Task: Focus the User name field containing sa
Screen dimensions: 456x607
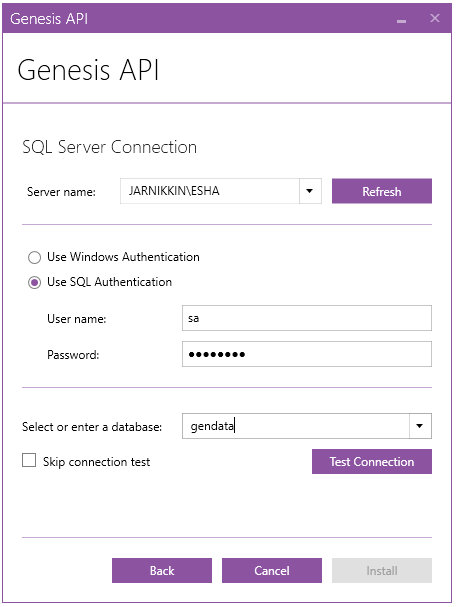Action: tap(307, 318)
